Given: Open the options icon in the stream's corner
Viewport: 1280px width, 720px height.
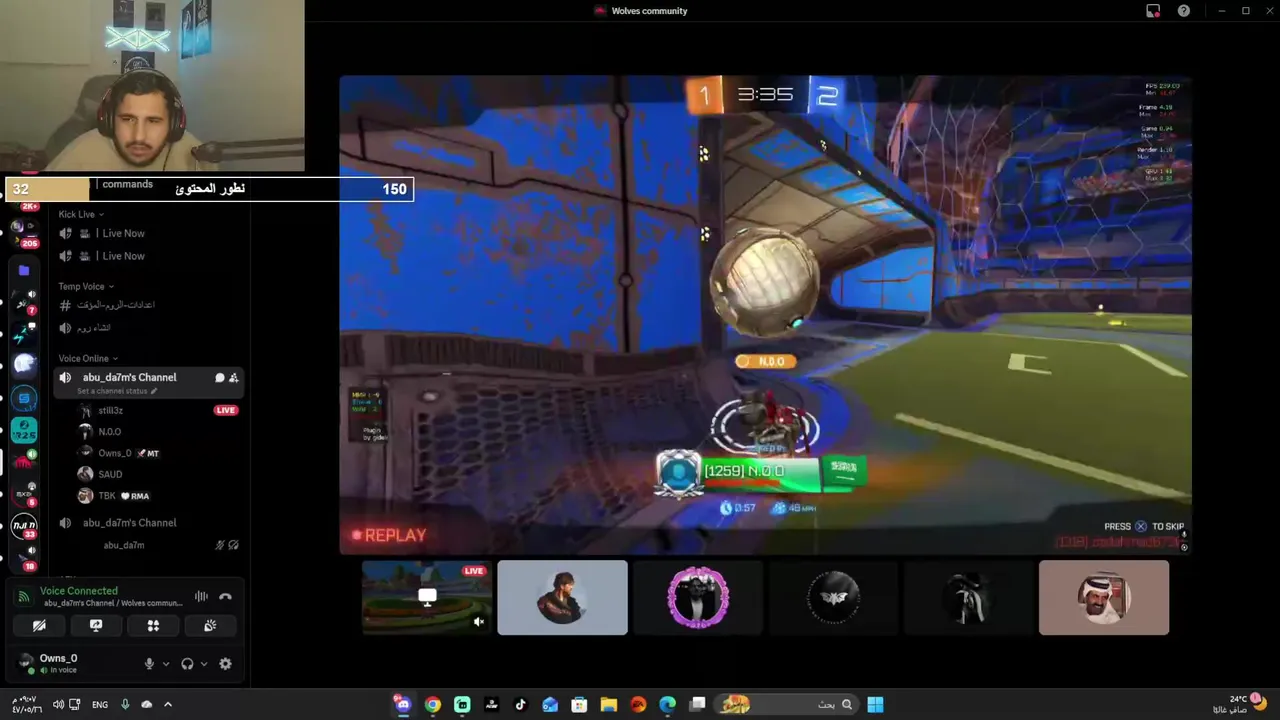Looking at the screenshot, I should (1184, 547).
